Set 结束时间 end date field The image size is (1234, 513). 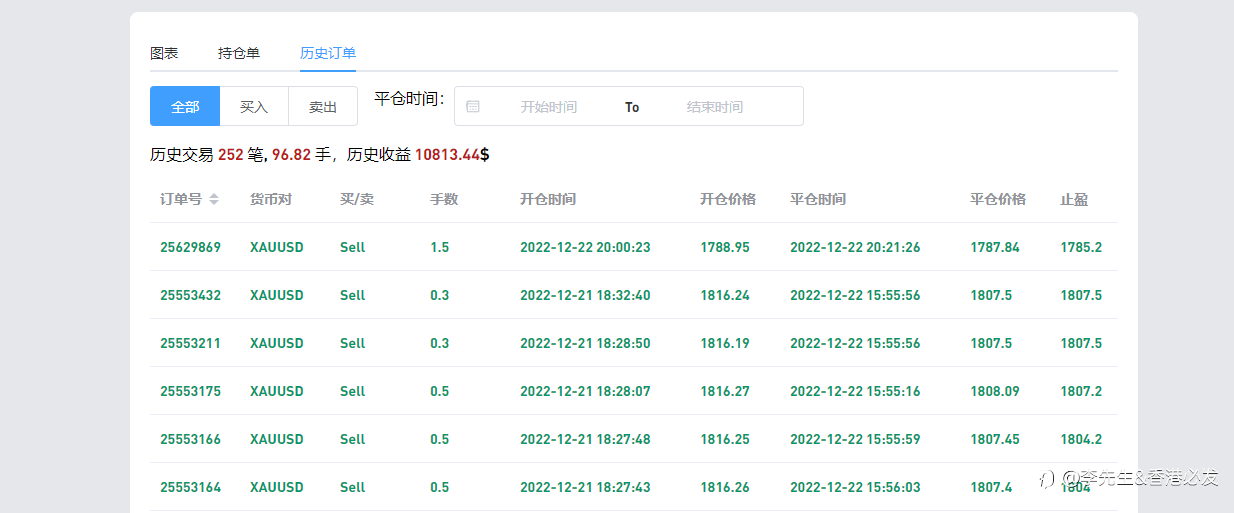click(x=715, y=107)
